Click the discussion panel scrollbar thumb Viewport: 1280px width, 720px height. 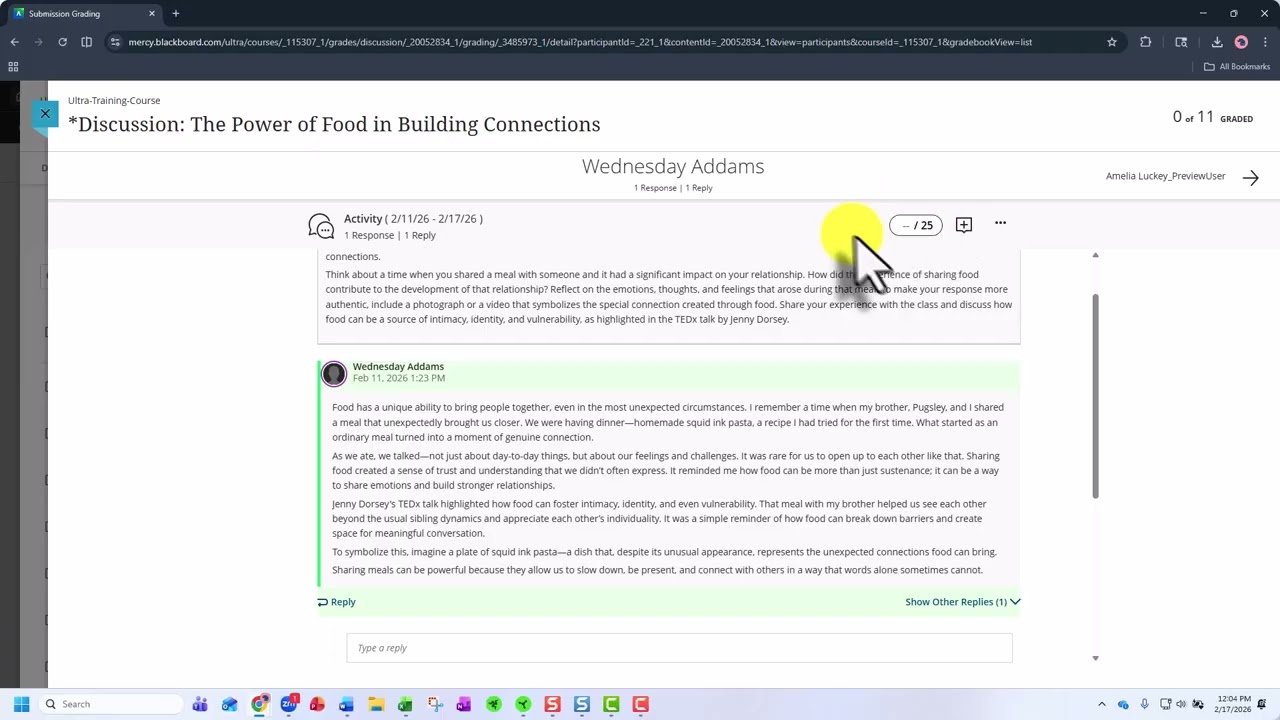point(1095,395)
